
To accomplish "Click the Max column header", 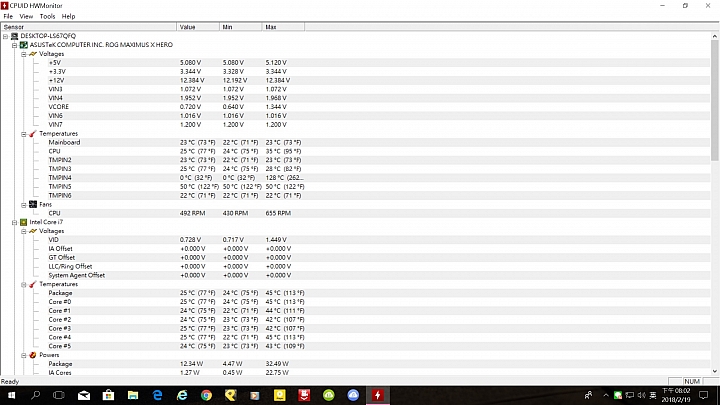I will (x=283, y=27).
